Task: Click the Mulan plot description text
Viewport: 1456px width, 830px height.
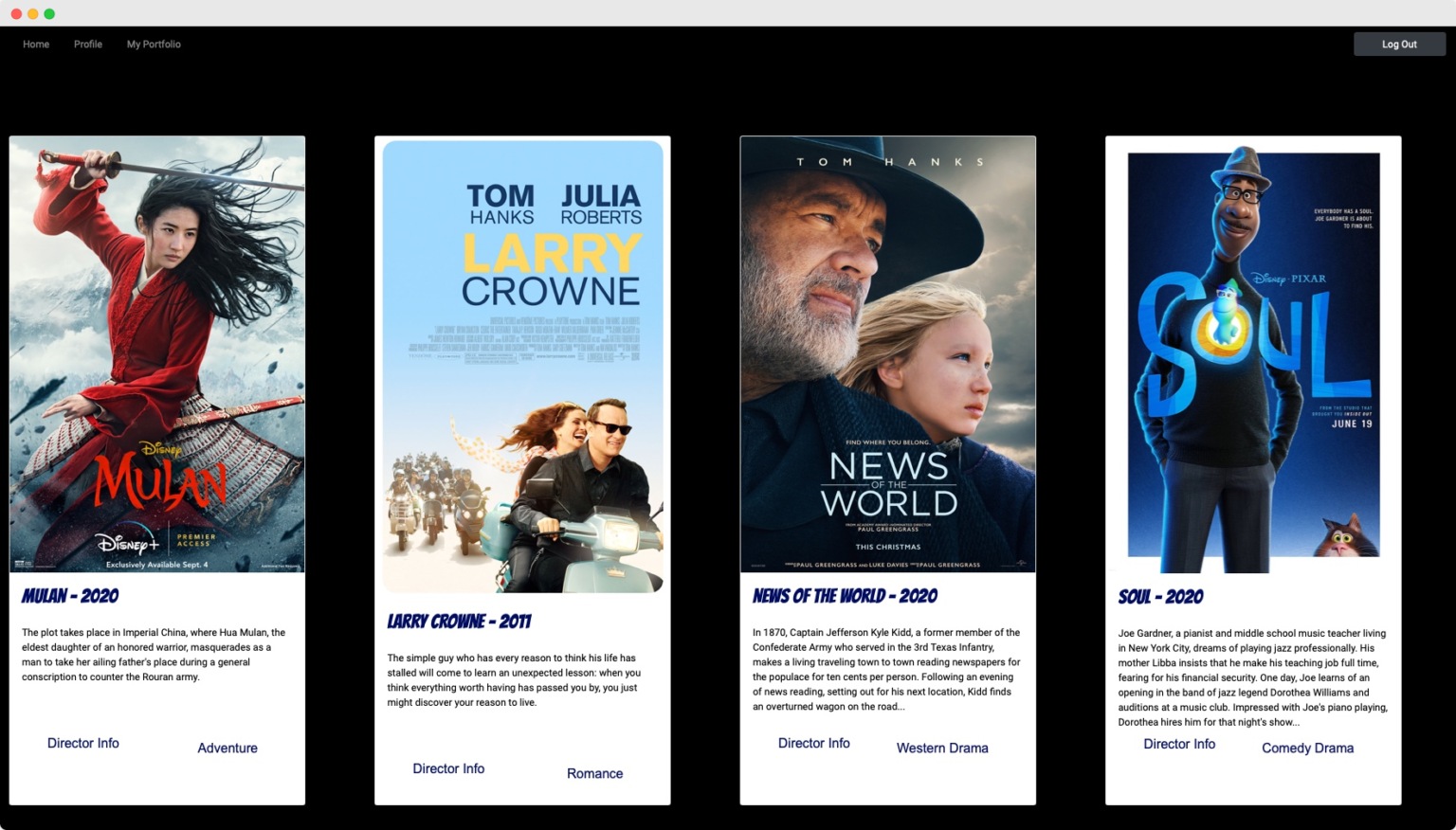Action: (x=155, y=655)
